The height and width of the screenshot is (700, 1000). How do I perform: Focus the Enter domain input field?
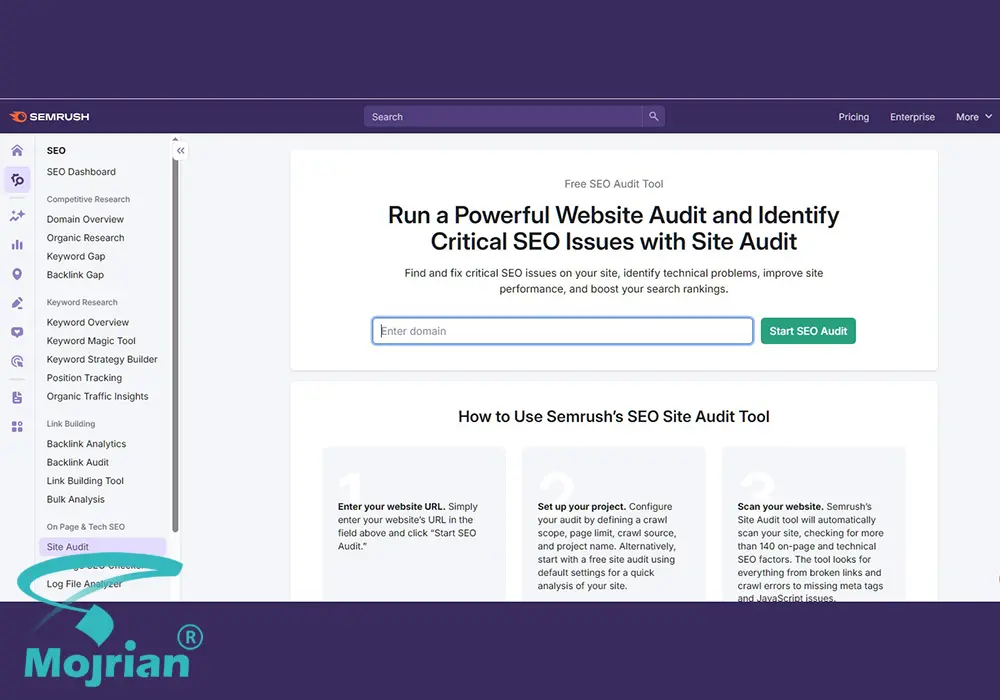(x=562, y=331)
